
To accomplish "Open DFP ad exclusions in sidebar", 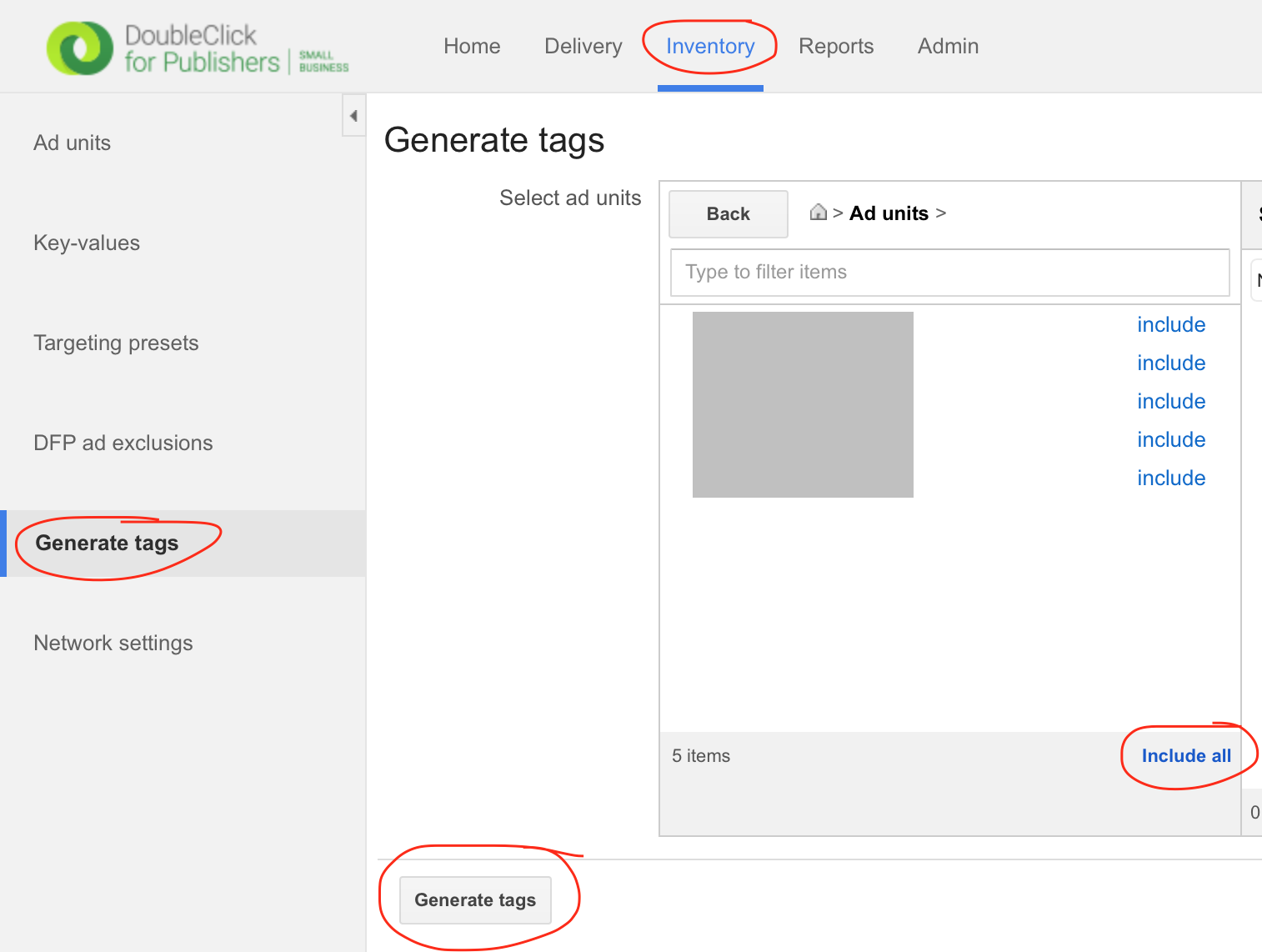I will pos(123,443).
